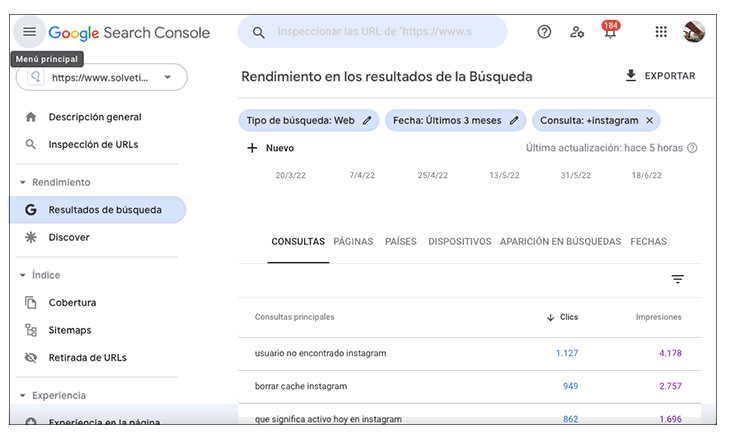Open Sitemaps in the sidebar
This screenshot has width=730, height=438.
tap(69, 330)
